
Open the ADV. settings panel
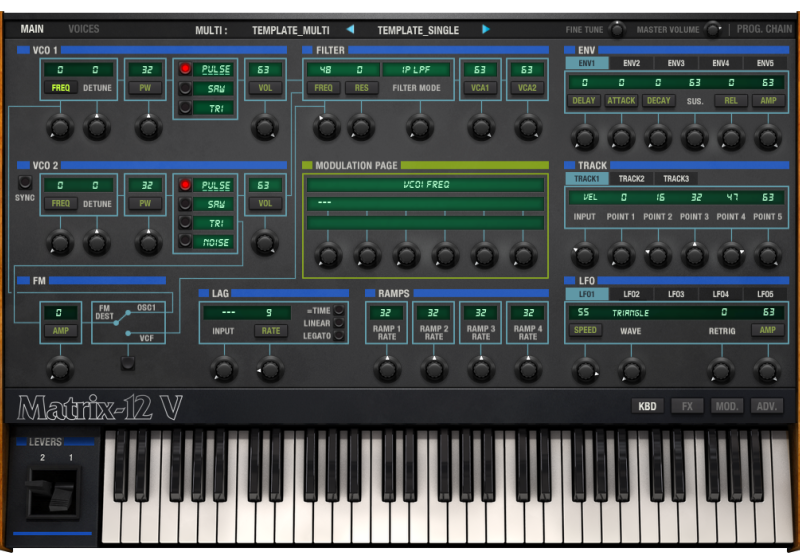coord(767,406)
